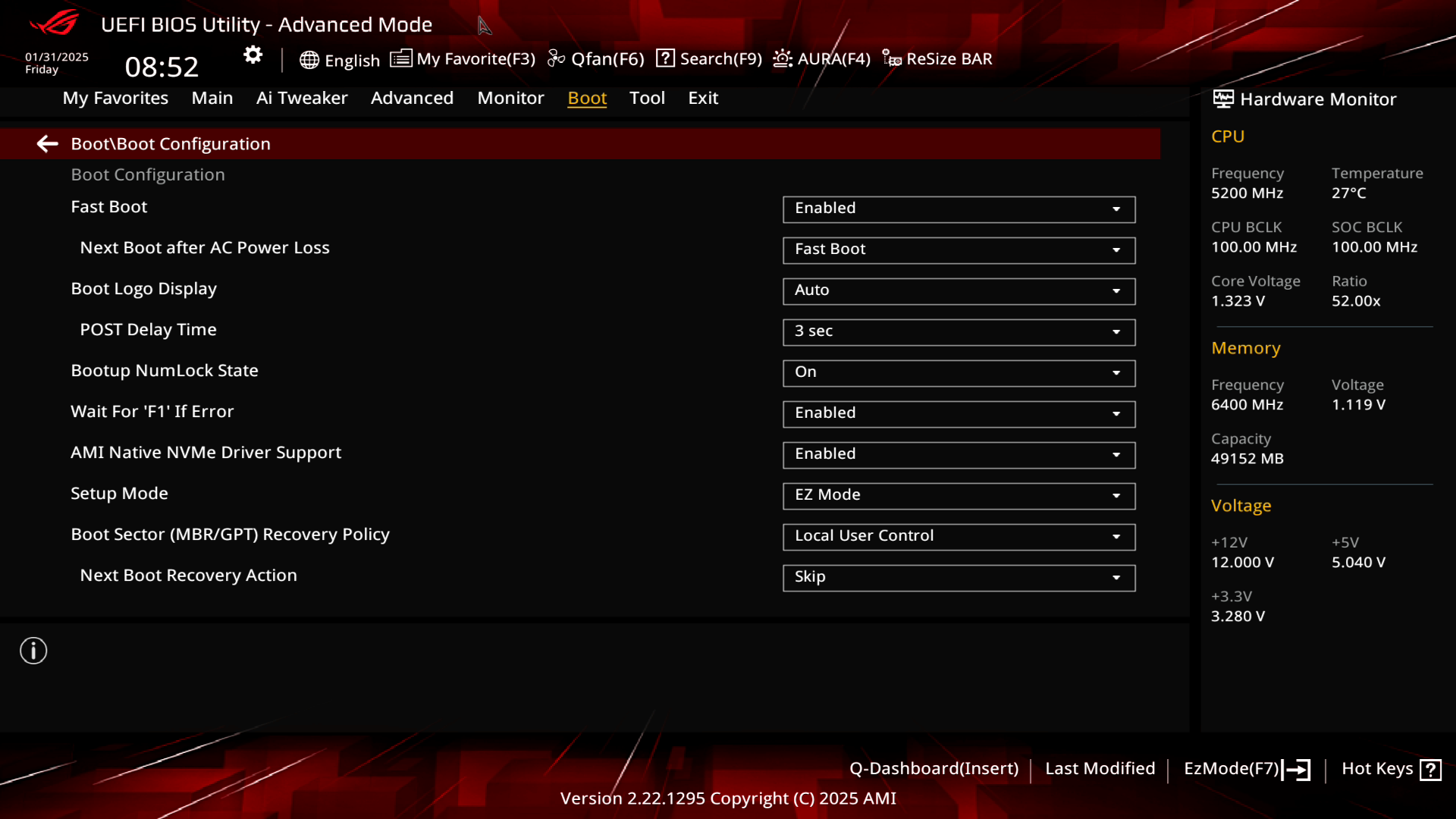Expand Next Boot Recovery Action dropdown
The width and height of the screenshot is (1456, 819).
tap(959, 578)
